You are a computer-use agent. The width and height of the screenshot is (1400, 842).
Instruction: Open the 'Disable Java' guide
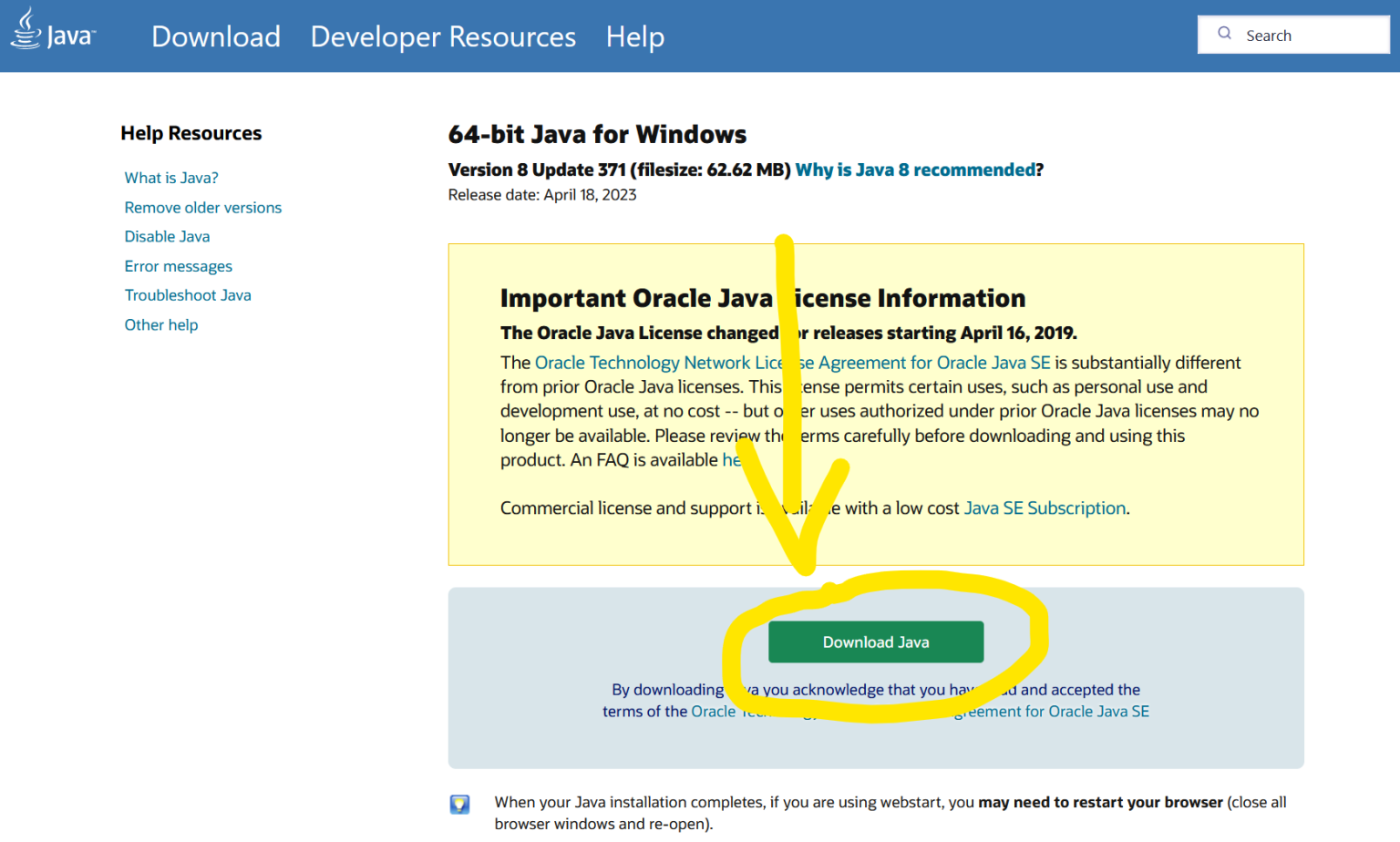[167, 236]
